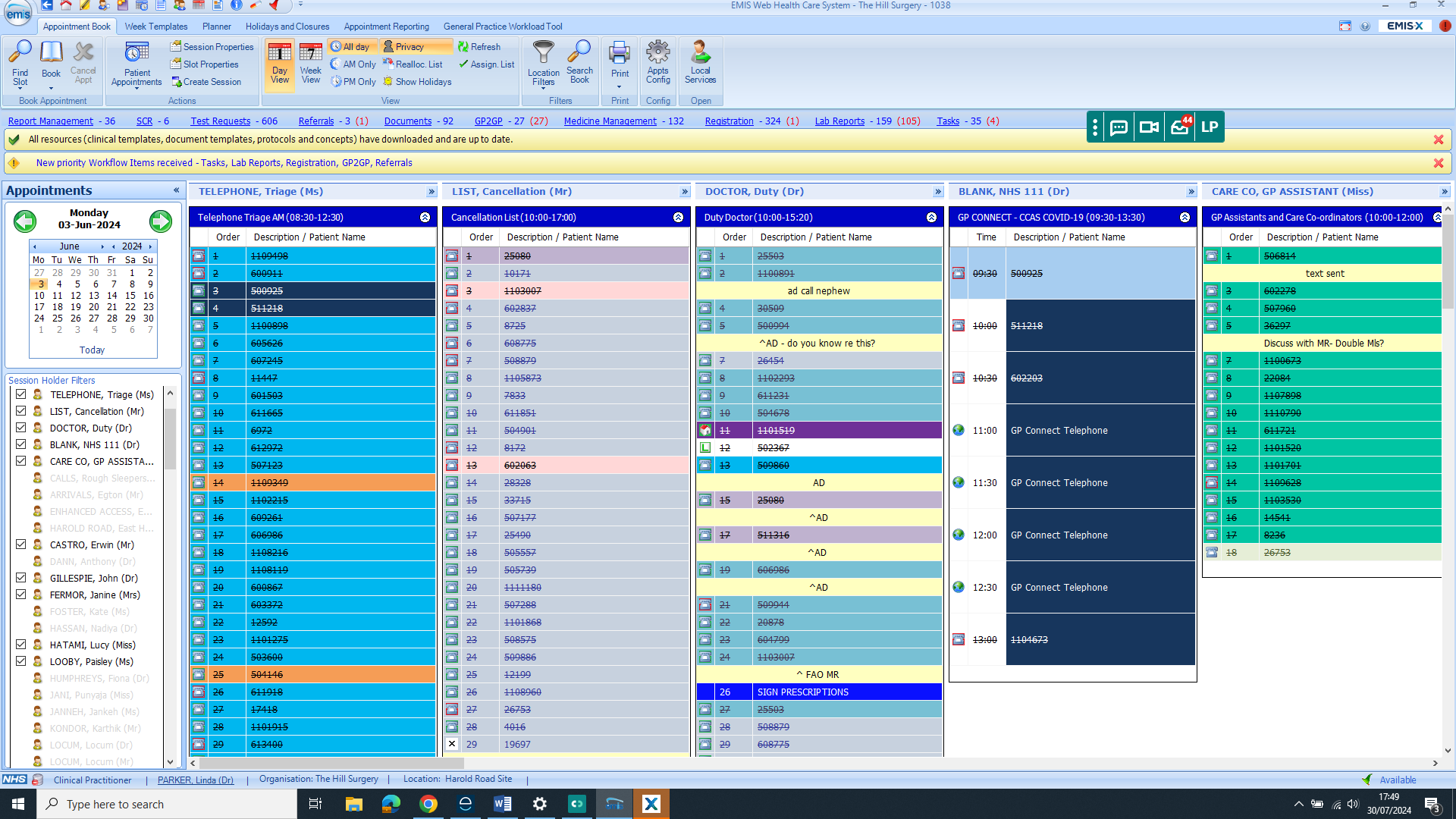Open Search Book tool
The width and height of the screenshot is (1456, 819).
pos(579,62)
